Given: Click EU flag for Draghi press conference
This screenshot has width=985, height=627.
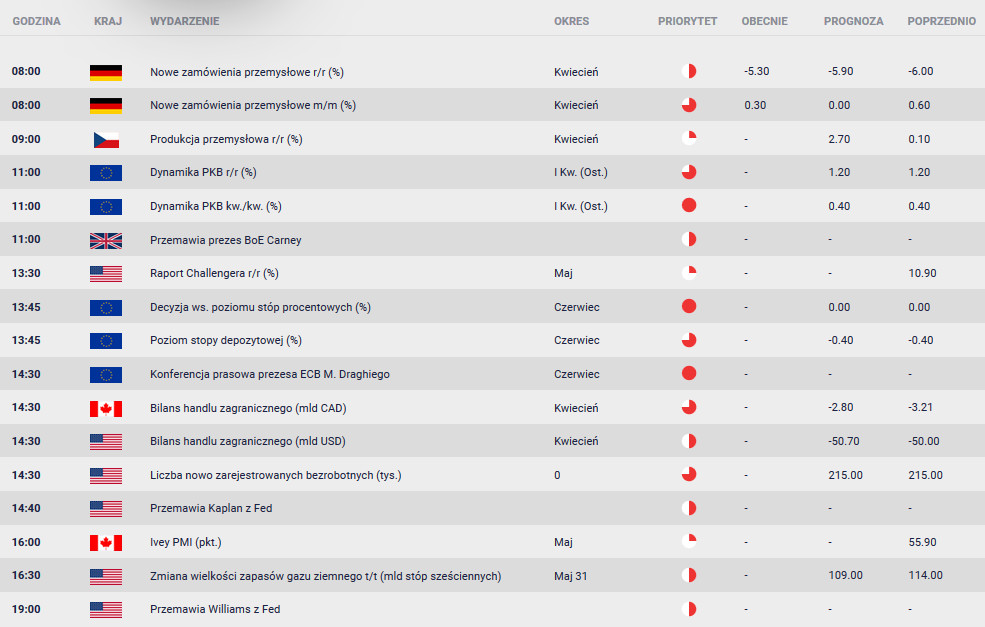Looking at the screenshot, I should [x=106, y=374].
